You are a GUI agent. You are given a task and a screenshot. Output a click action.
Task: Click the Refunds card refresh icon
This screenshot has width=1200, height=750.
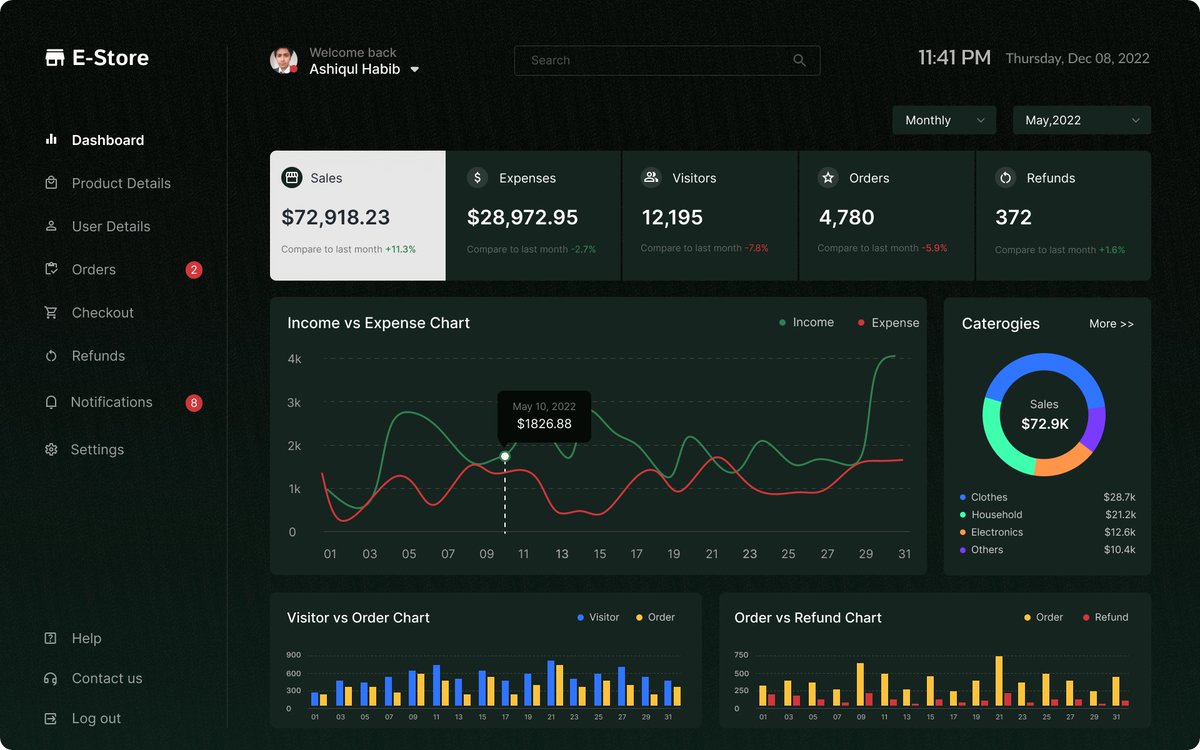[x=1006, y=178]
